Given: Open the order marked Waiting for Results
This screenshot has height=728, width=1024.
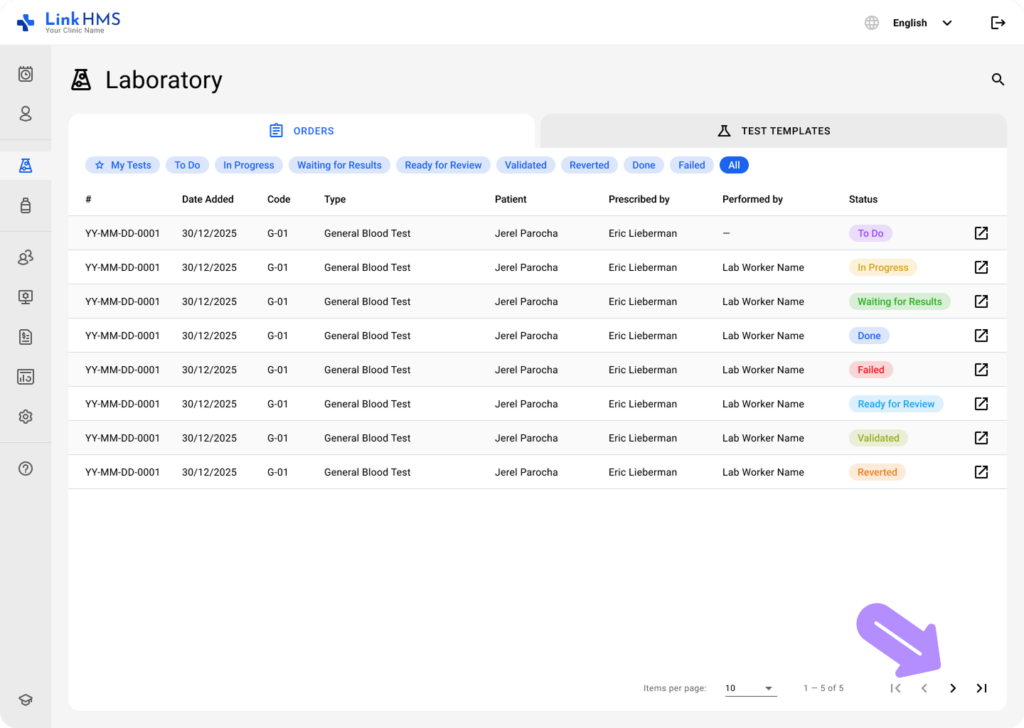Looking at the screenshot, I should [x=981, y=302].
